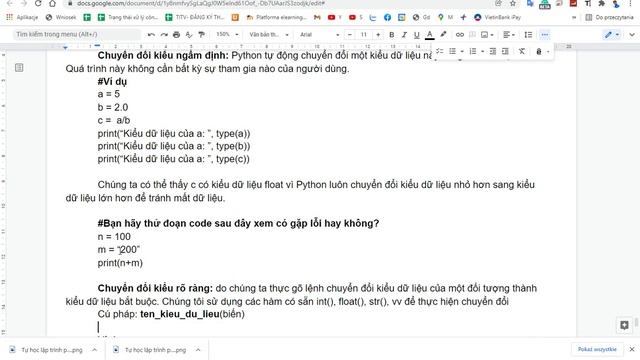Go back in browser history
The image size is (640, 360).
pos(9,3)
